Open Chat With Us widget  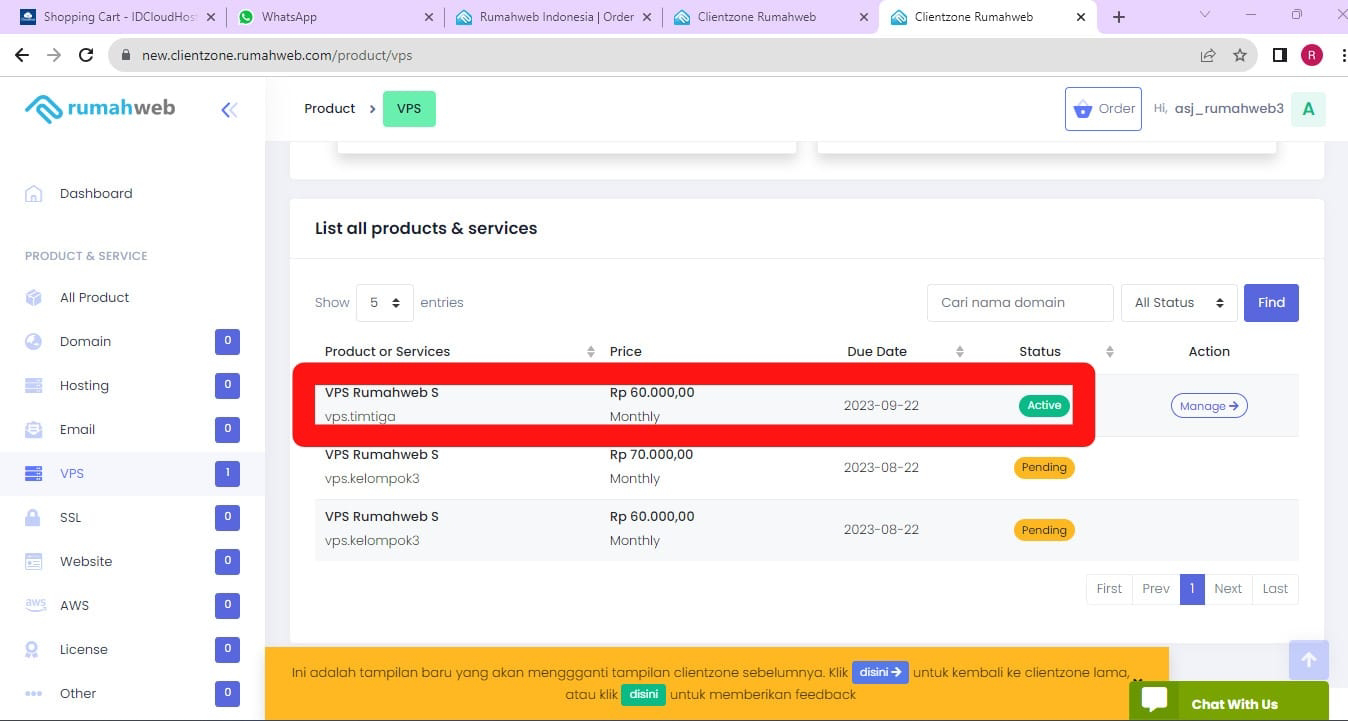(1229, 702)
